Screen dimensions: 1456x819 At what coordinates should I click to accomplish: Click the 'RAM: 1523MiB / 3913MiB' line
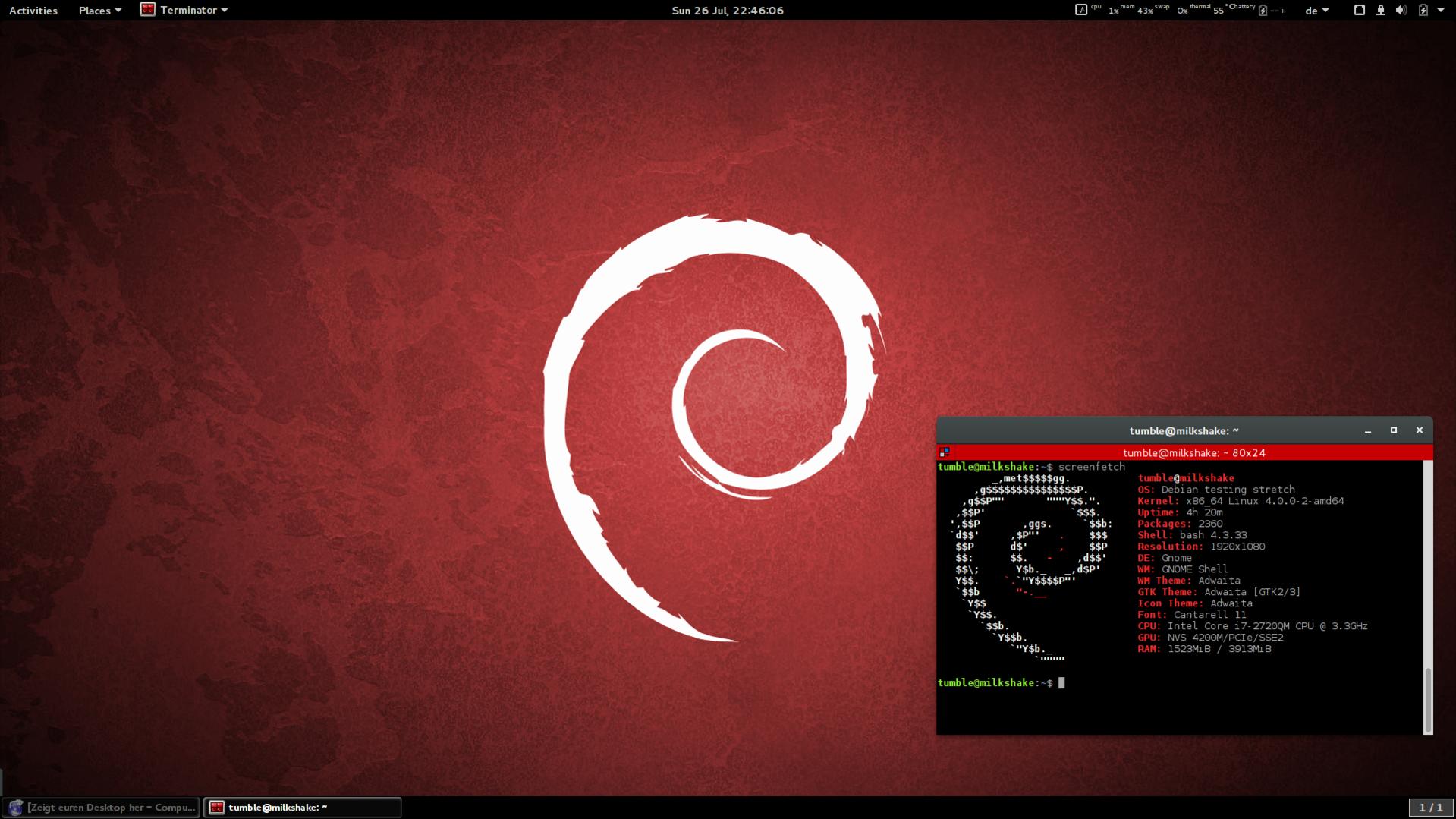coord(1204,649)
